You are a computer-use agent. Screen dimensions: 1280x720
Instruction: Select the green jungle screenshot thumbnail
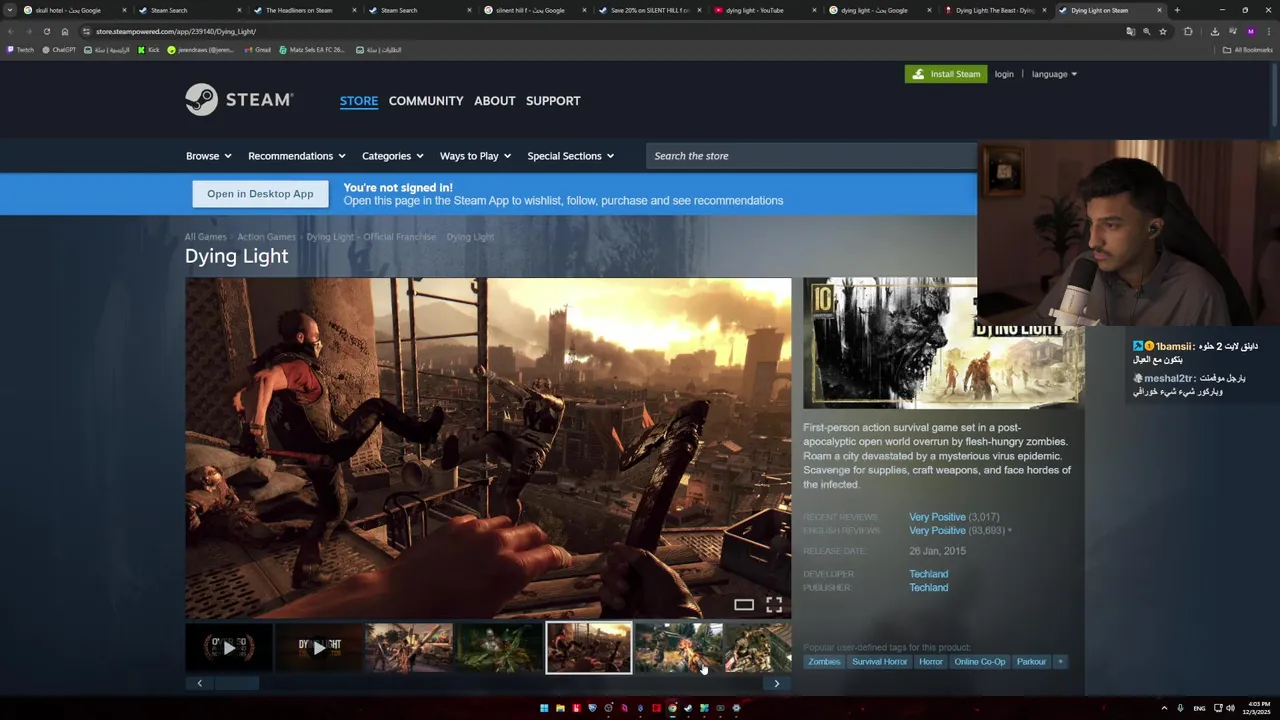[x=499, y=648]
